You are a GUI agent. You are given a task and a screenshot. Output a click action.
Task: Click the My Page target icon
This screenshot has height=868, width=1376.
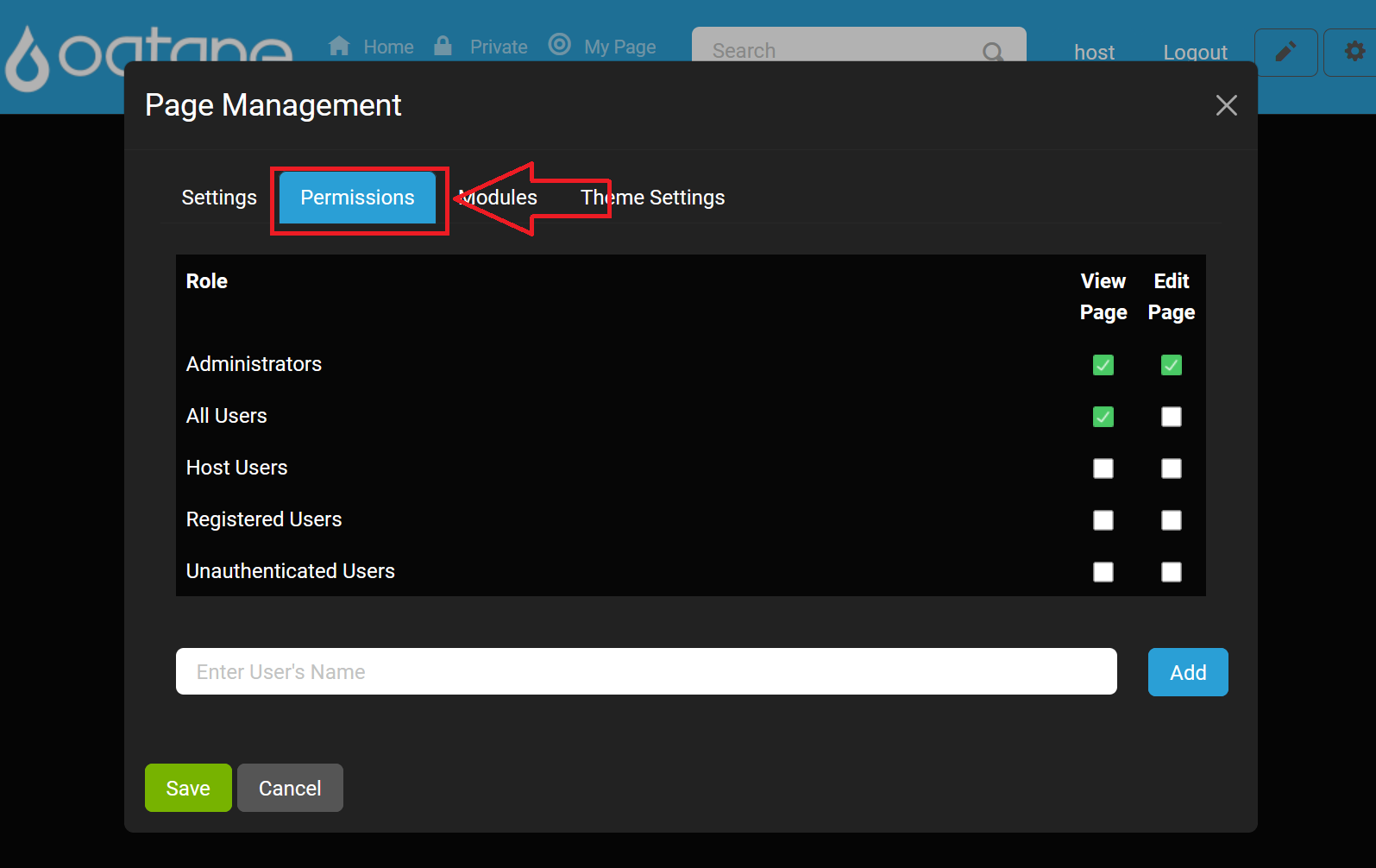click(x=560, y=45)
